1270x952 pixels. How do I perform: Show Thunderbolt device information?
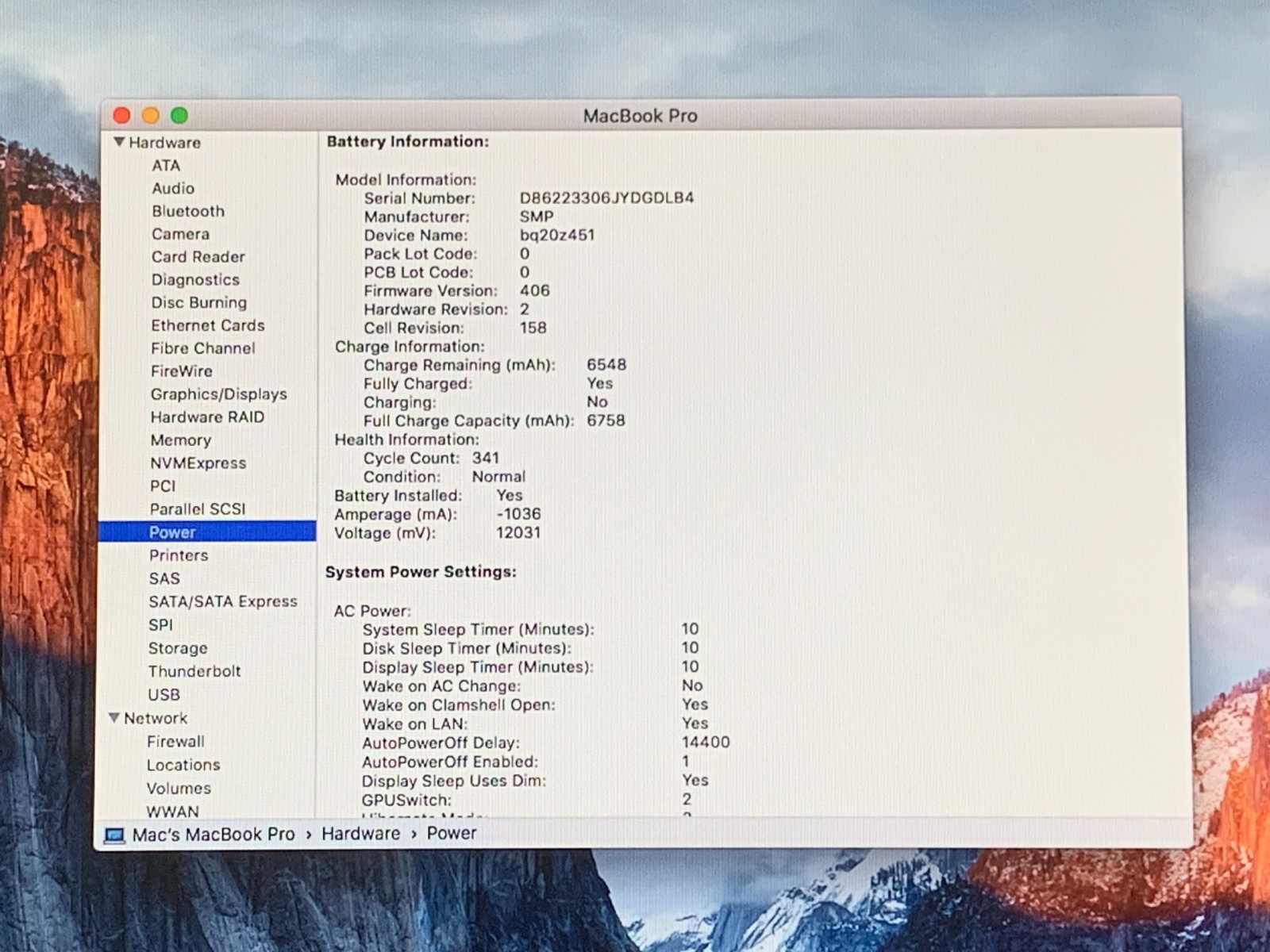(194, 672)
